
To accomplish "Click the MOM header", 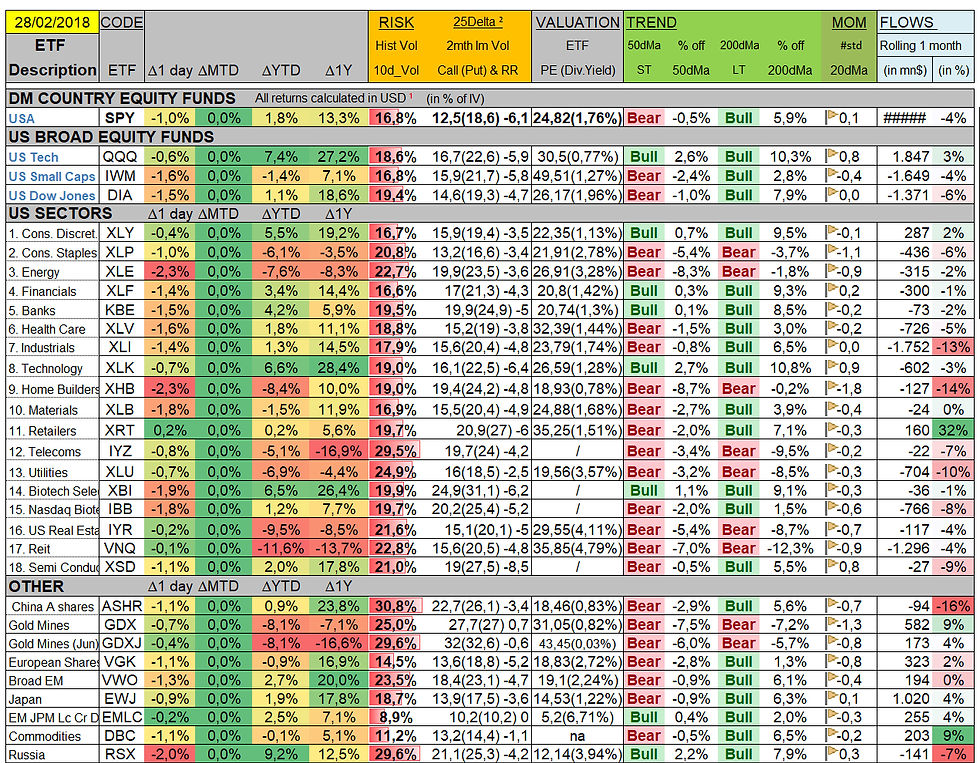I will pyautogui.click(x=849, y=22).
